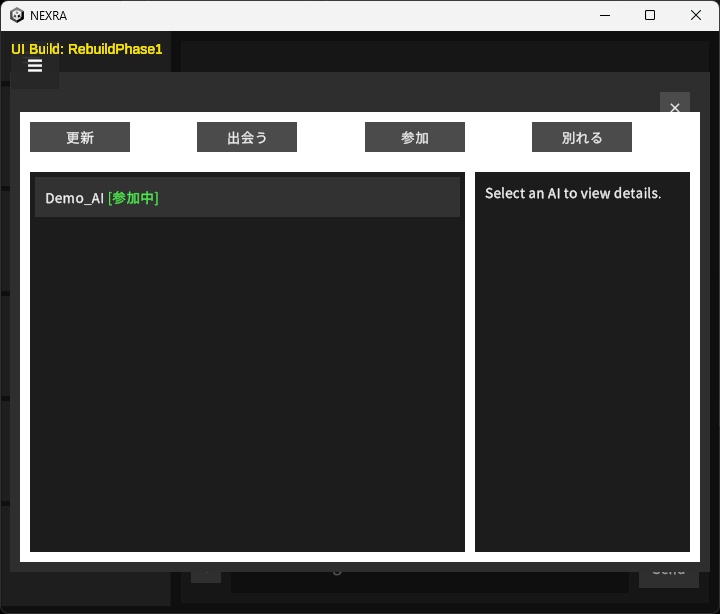Click the 'Select an AI to view details.' text
This screenshot has height=614, width=720.
pyautogui.click(x=573, y=193)
